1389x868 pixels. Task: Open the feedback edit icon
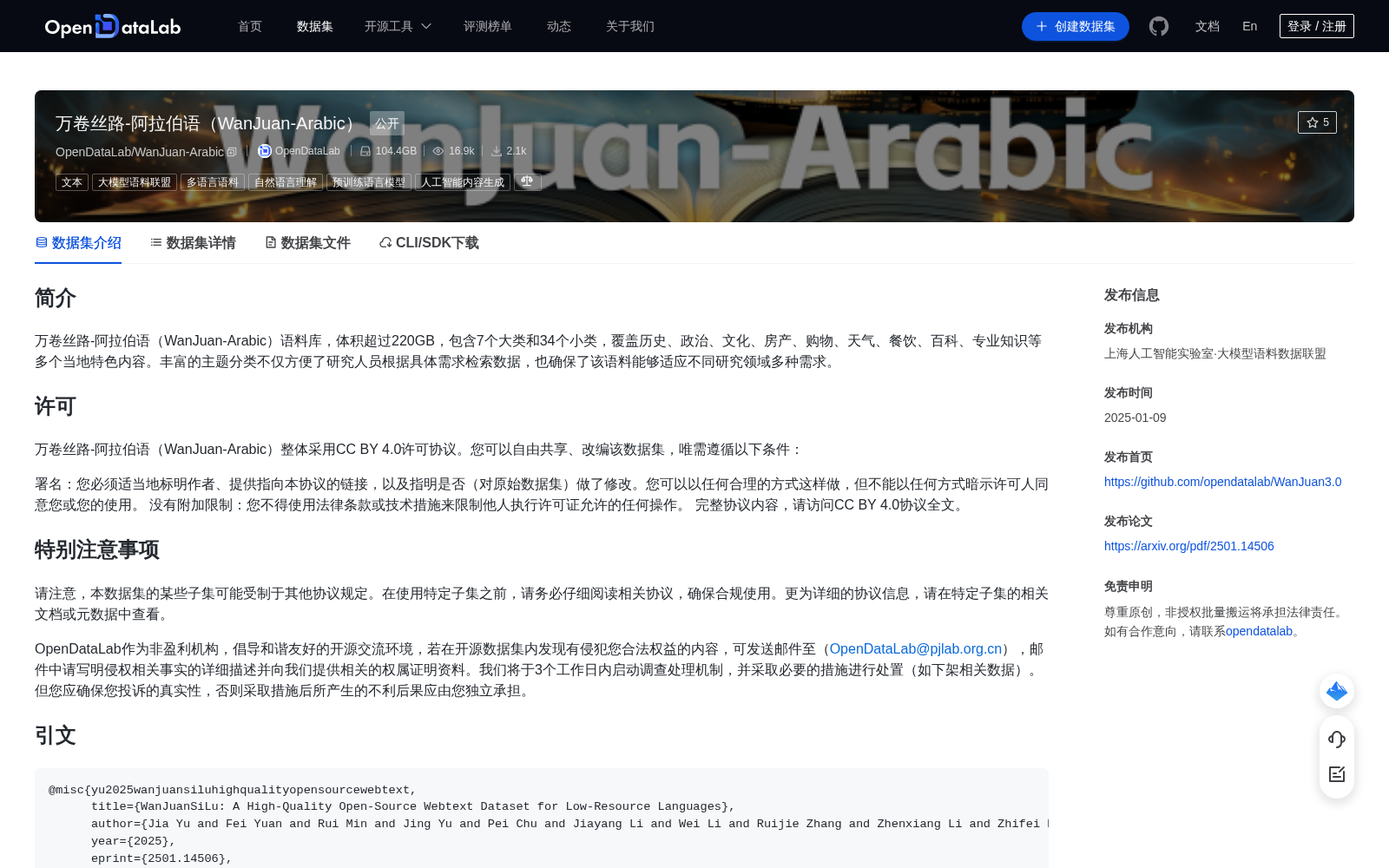point(1337,774)
